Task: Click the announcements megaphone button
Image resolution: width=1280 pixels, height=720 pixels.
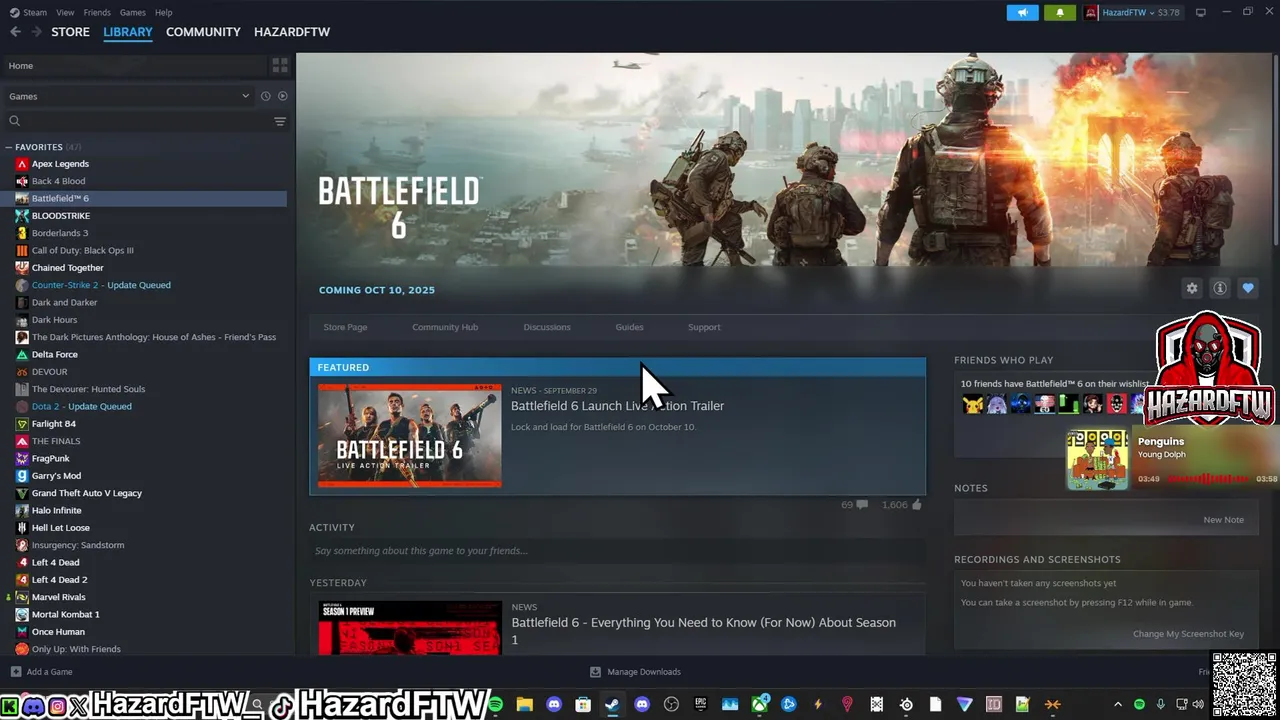Action: coord(1022,12)
